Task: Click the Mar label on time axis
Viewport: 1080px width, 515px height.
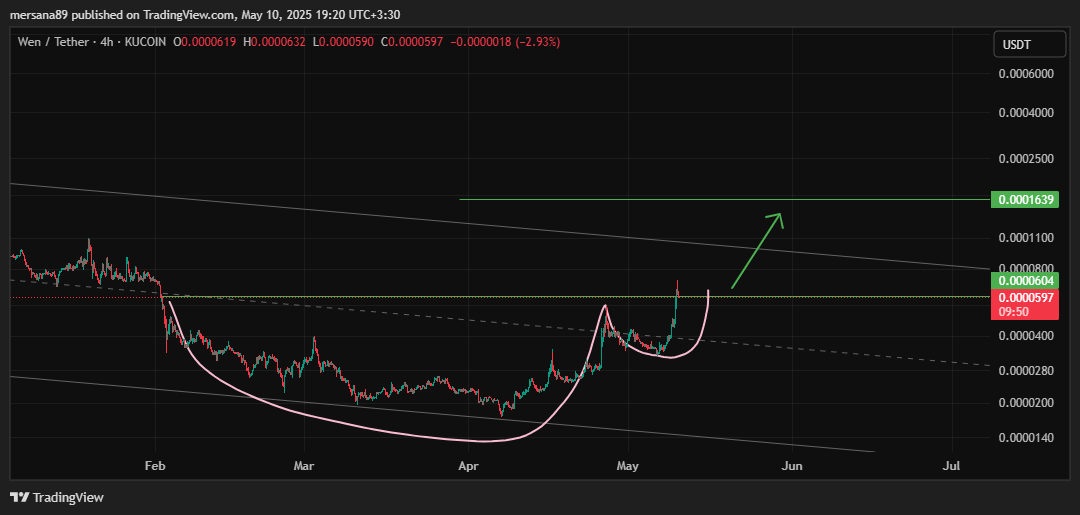Action: pyautogui.click(x=304, y=466)
